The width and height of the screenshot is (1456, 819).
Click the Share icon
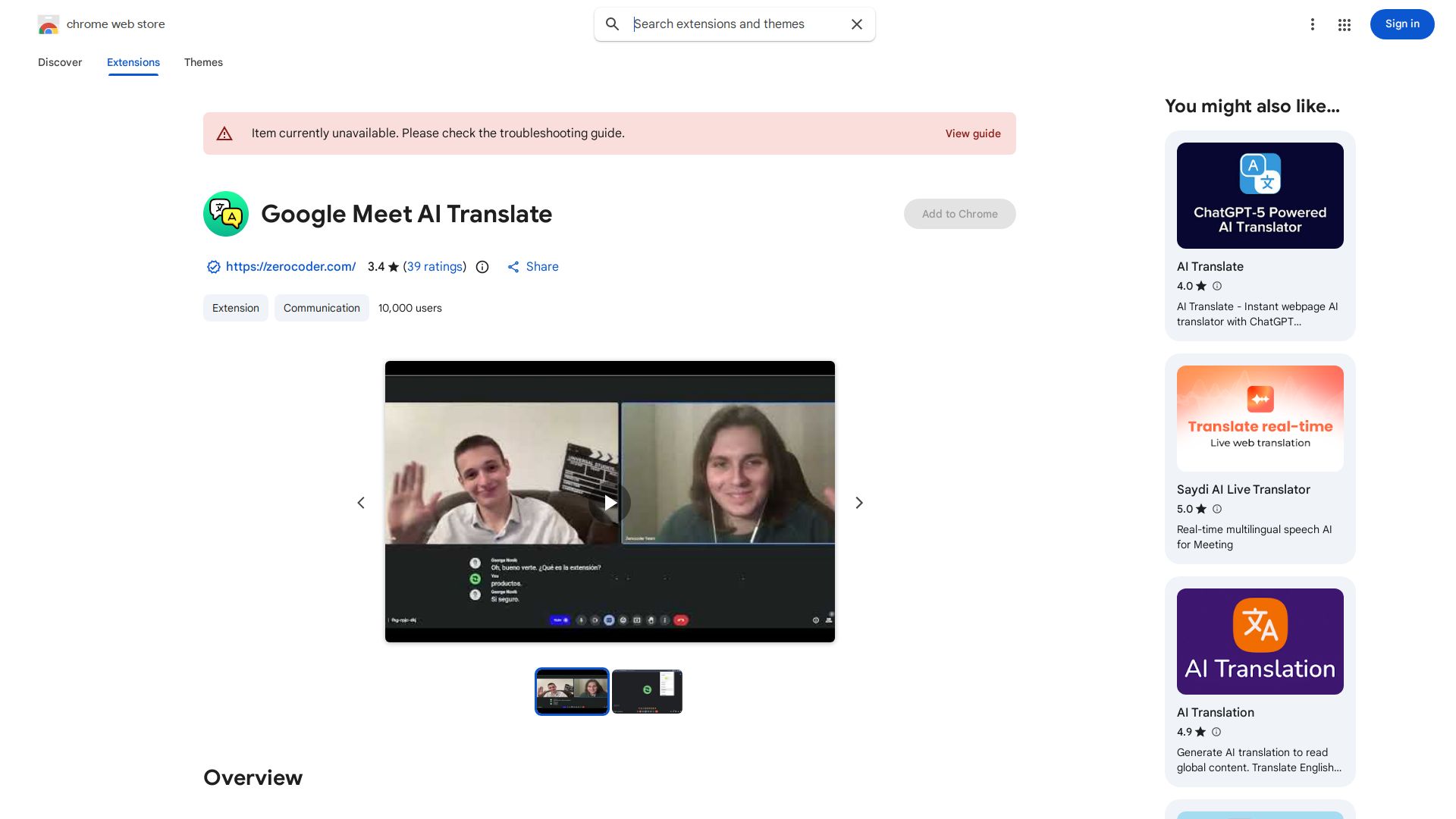click(x=513, y=266)
